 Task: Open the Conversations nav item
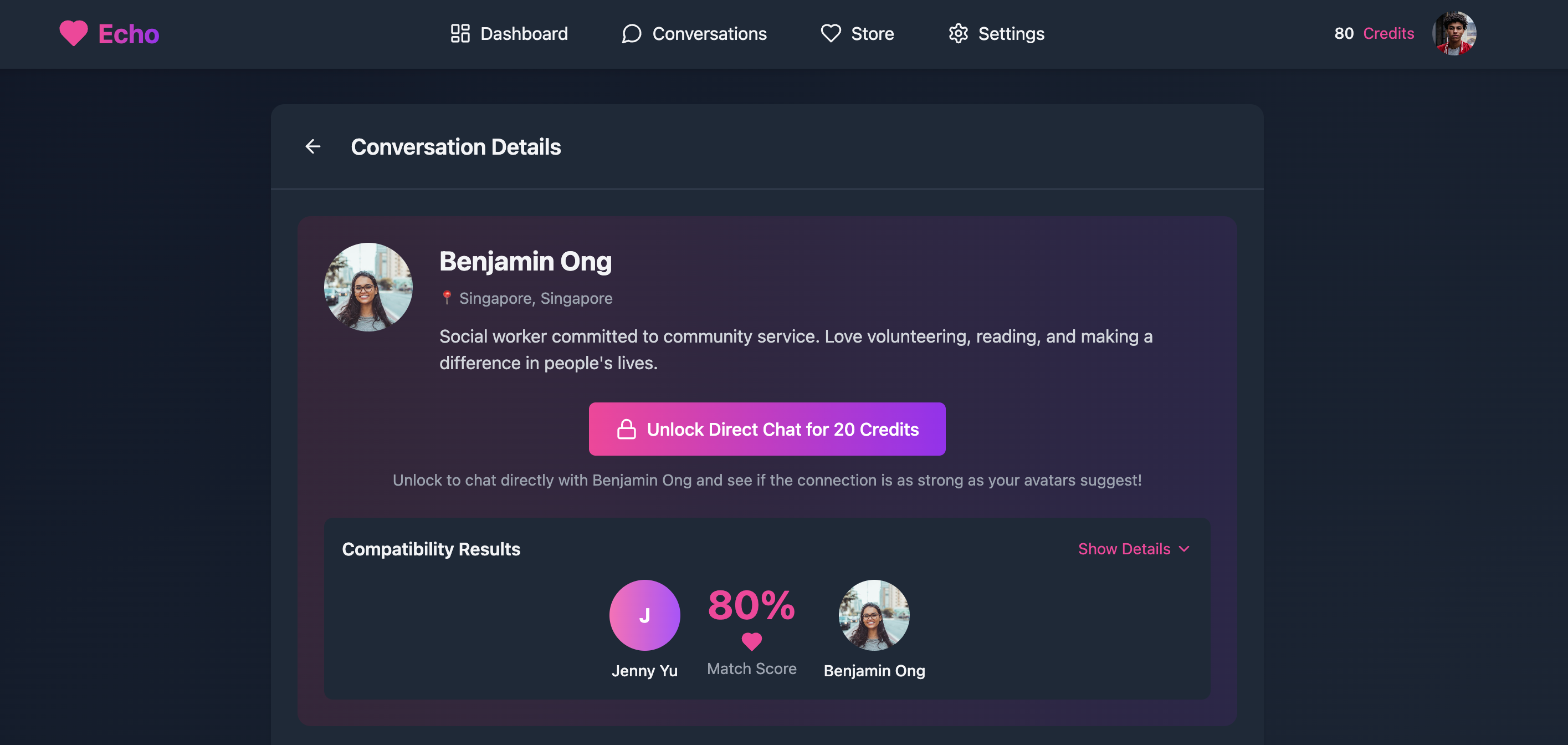click(x=709, y=33)
